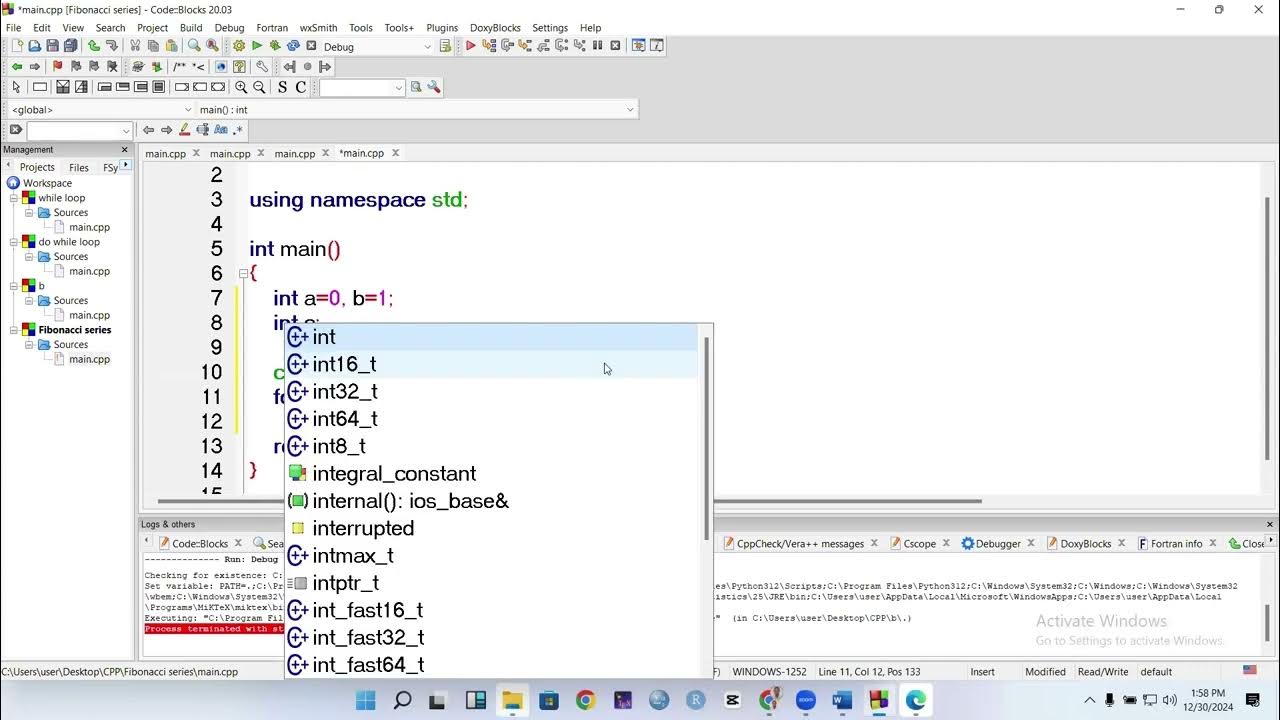This screenshot has height=720, width=1280.
Task: Click the Stop debugger icon
Action: click(x=615, y=45)
